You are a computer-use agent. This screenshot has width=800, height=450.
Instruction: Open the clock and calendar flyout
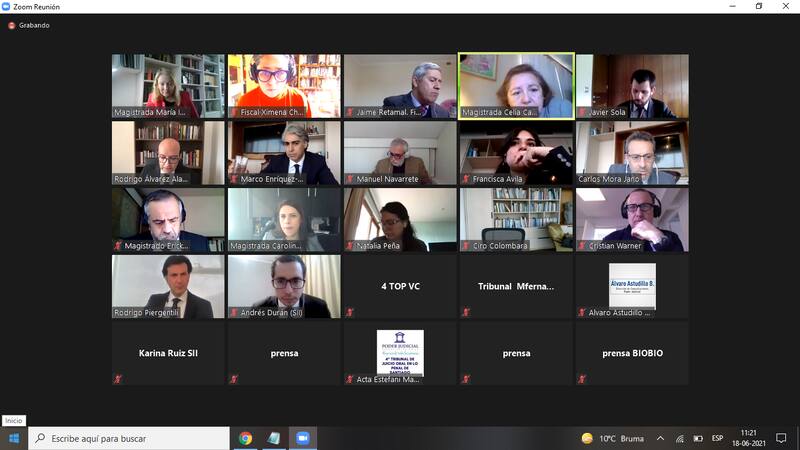(751, 438)
